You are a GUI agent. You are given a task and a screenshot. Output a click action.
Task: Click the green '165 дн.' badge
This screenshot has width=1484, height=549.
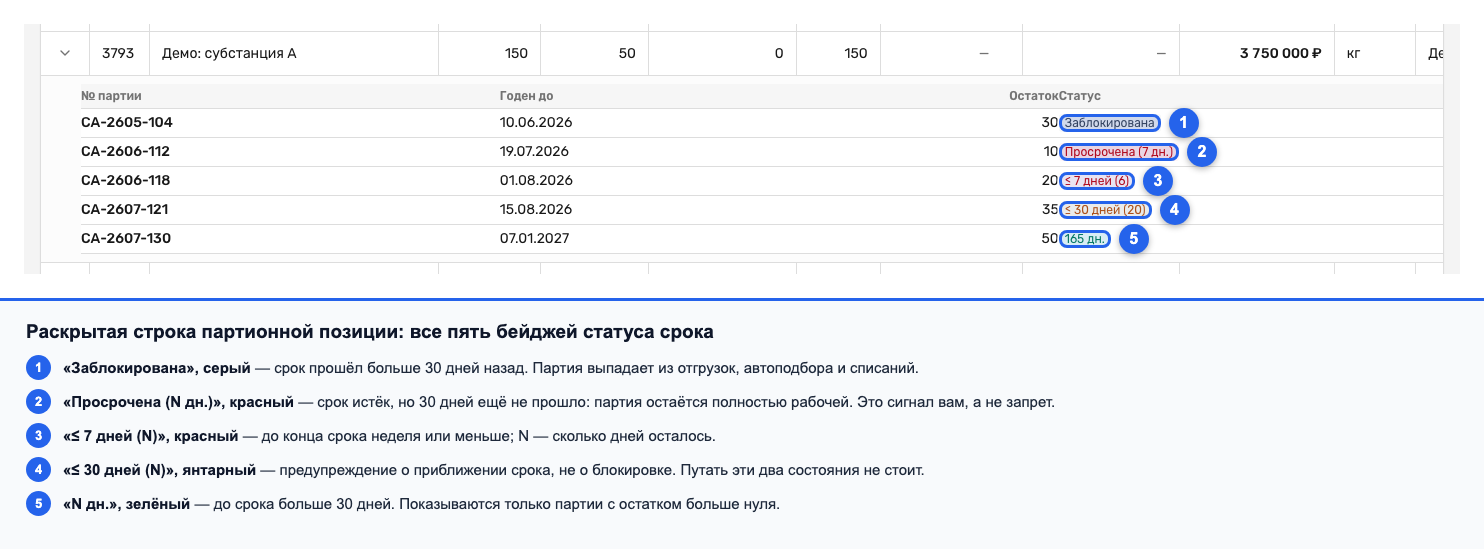pyautogui.click(x=1085, y=239)
